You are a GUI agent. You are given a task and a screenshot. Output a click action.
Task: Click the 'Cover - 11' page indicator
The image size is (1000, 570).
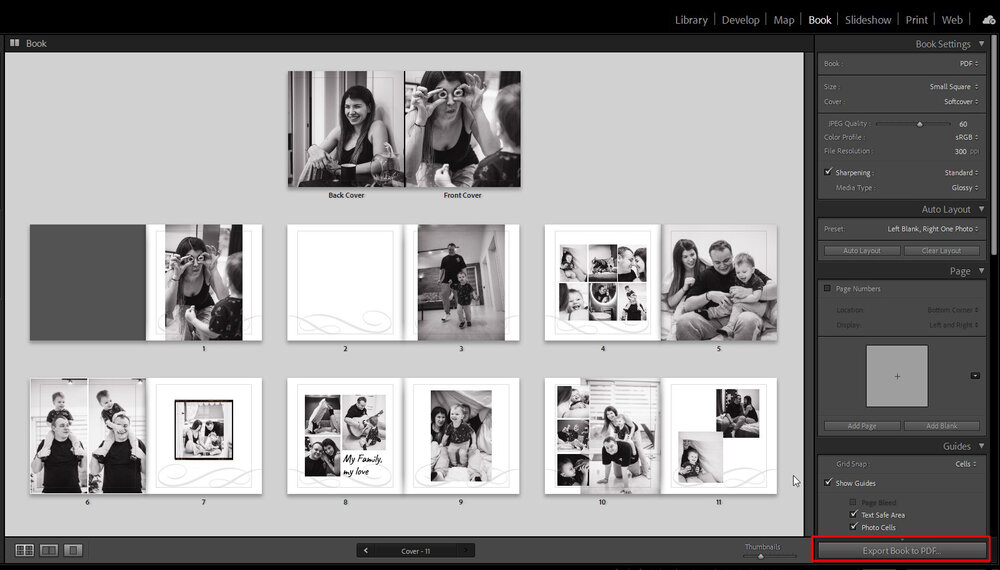click(415, 551)
